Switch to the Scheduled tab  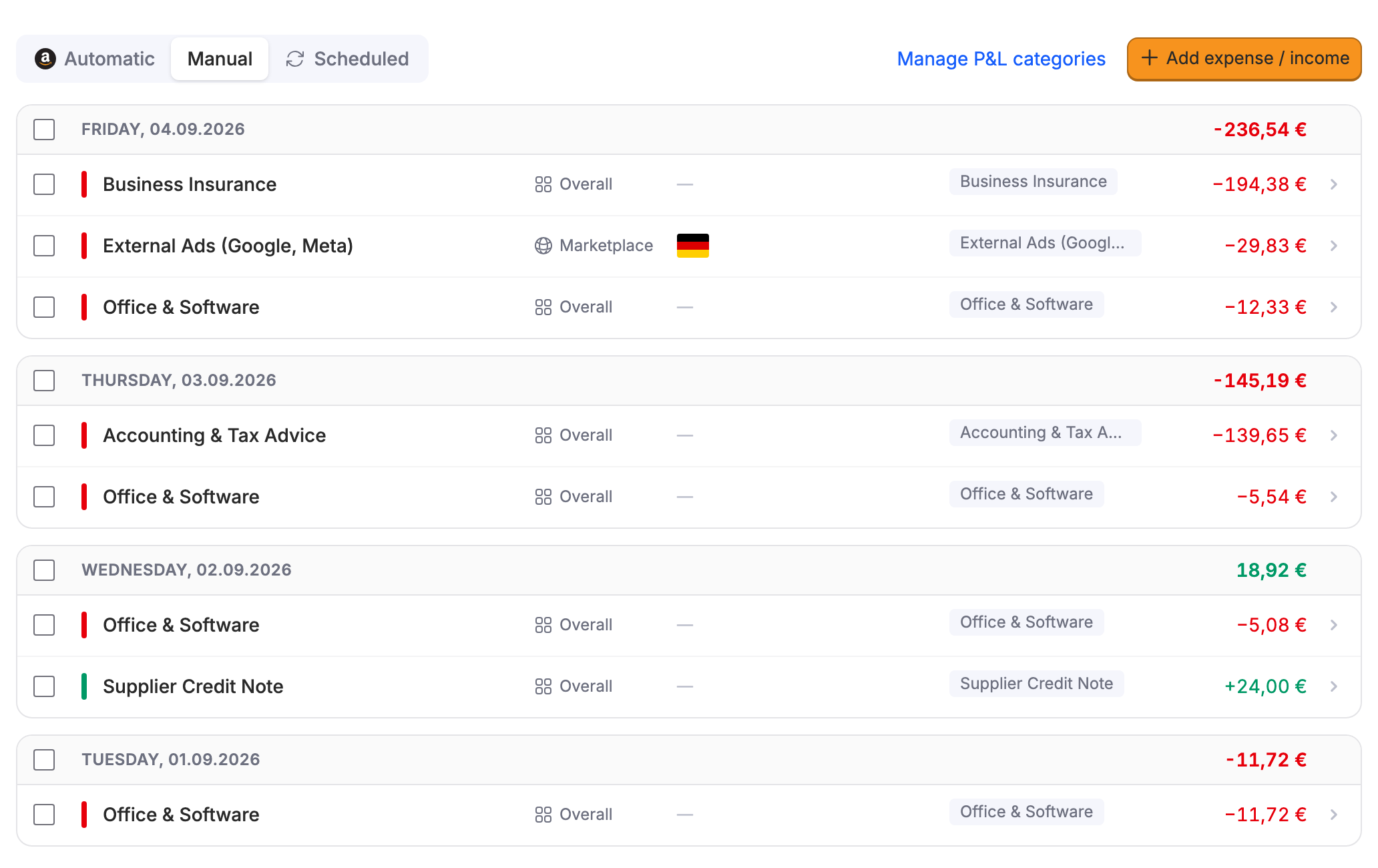pyautogui.click(x=347, y=59)
